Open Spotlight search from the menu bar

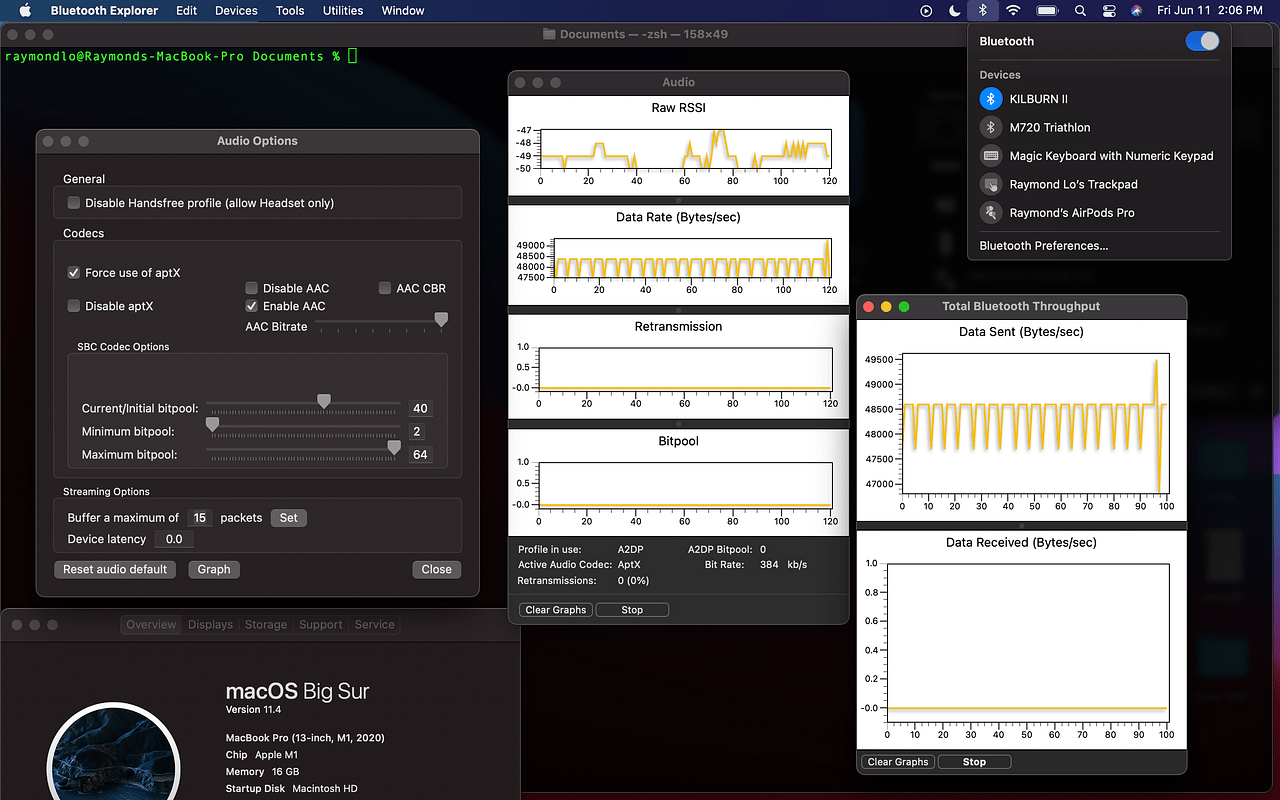point(1081,11)
